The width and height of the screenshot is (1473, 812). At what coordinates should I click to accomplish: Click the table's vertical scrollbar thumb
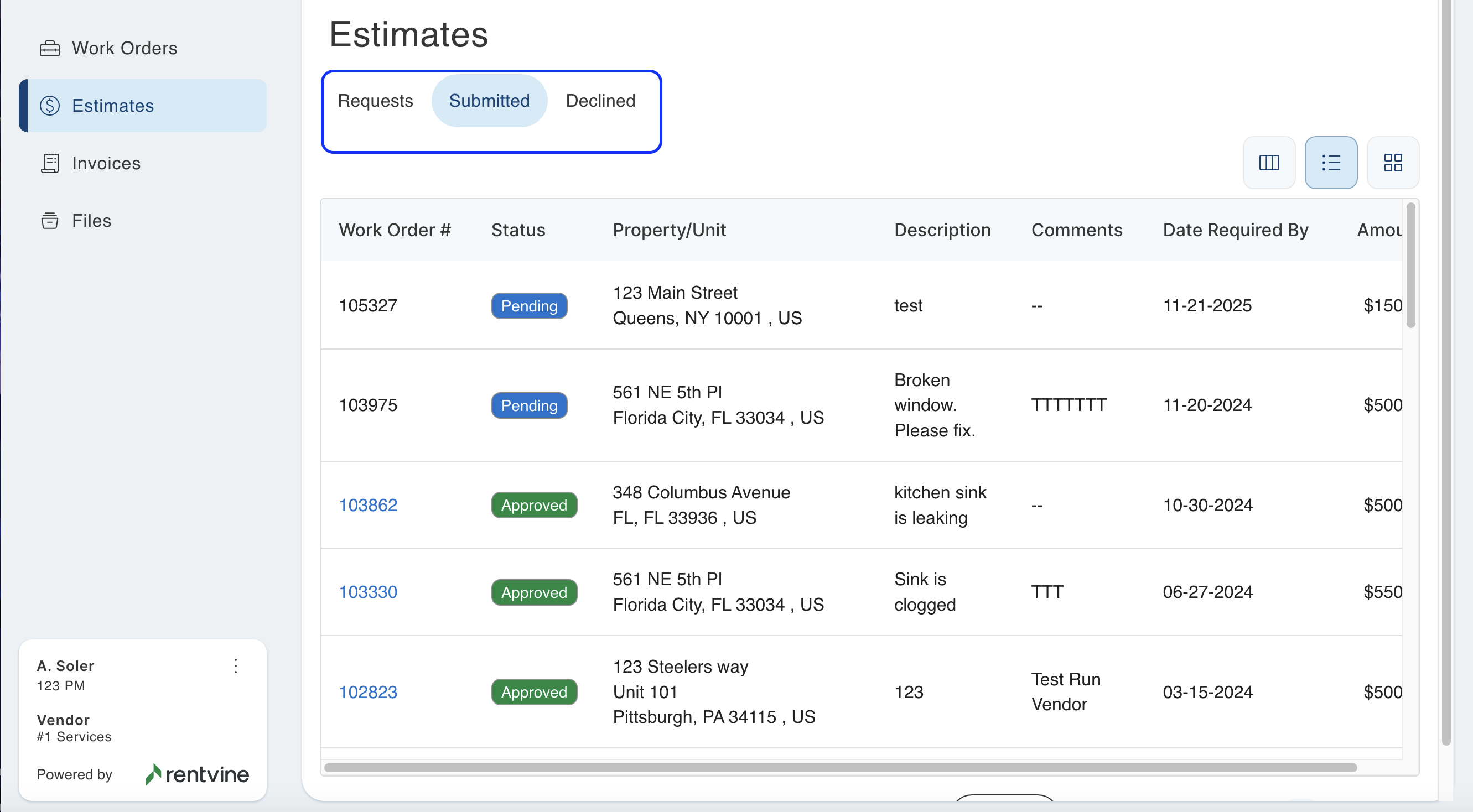click(x=1410, y=266)
